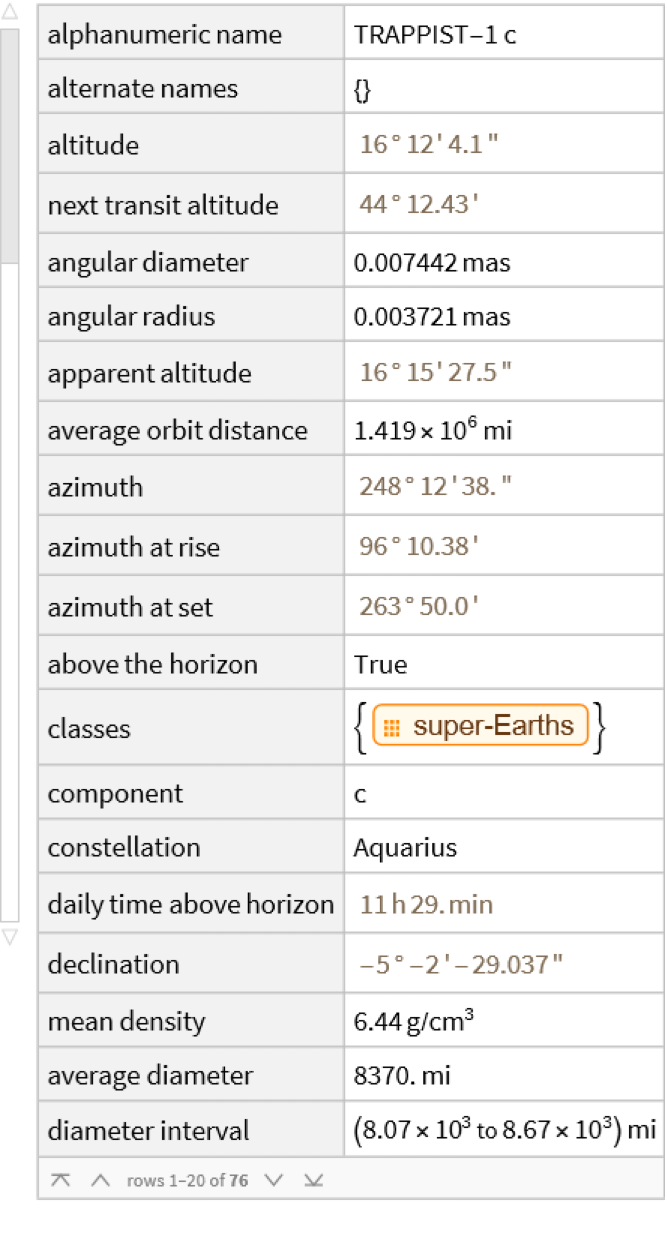Open the super-Earths entity class button

[x=480, y=727]
